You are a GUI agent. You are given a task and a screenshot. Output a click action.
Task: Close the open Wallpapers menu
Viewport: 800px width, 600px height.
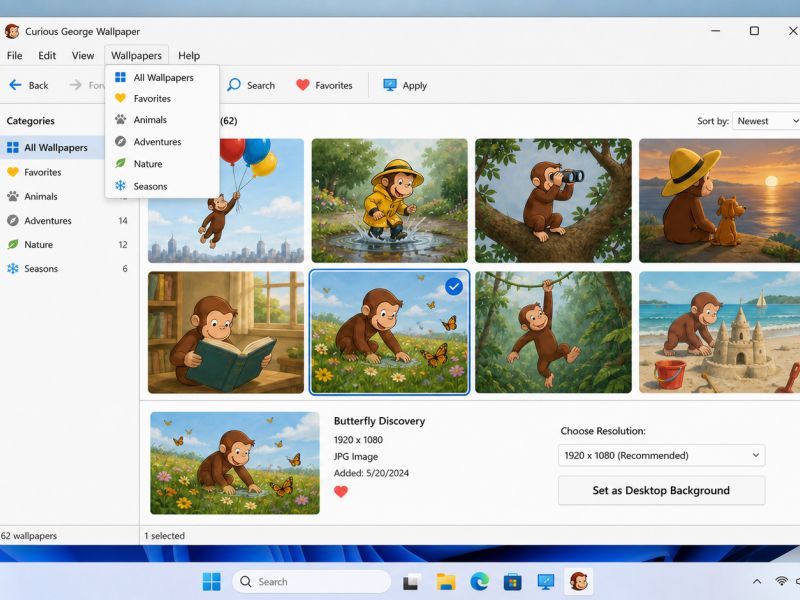pos(136,55)
